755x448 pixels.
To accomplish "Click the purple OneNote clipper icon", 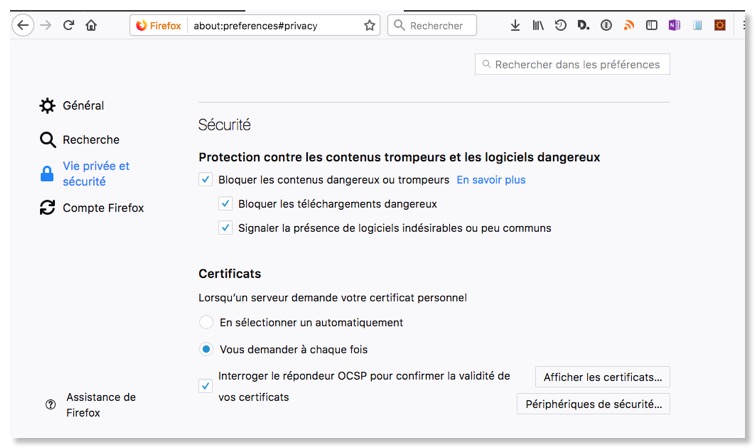I will 674,25.
